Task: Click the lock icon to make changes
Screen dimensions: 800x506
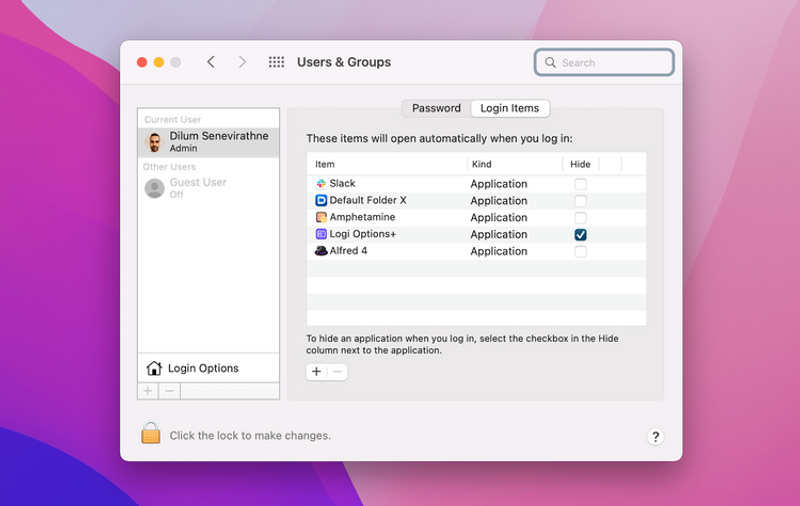Action: tap(151, 434)
